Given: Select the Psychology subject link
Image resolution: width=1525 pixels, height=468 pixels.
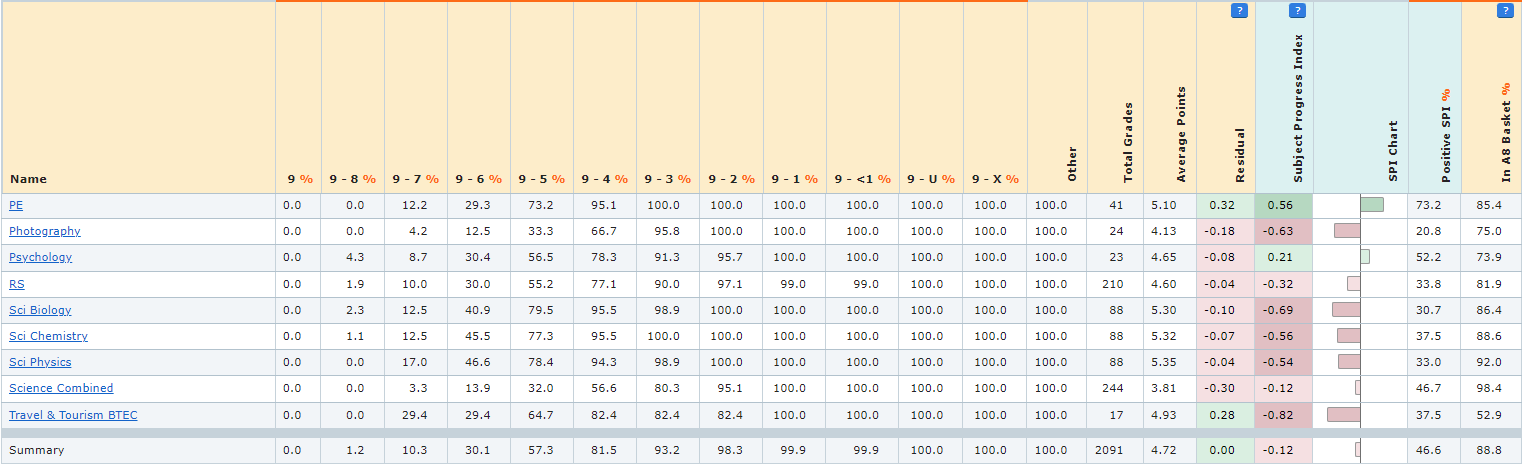Looking at the screenshot, I should [41, 257].
